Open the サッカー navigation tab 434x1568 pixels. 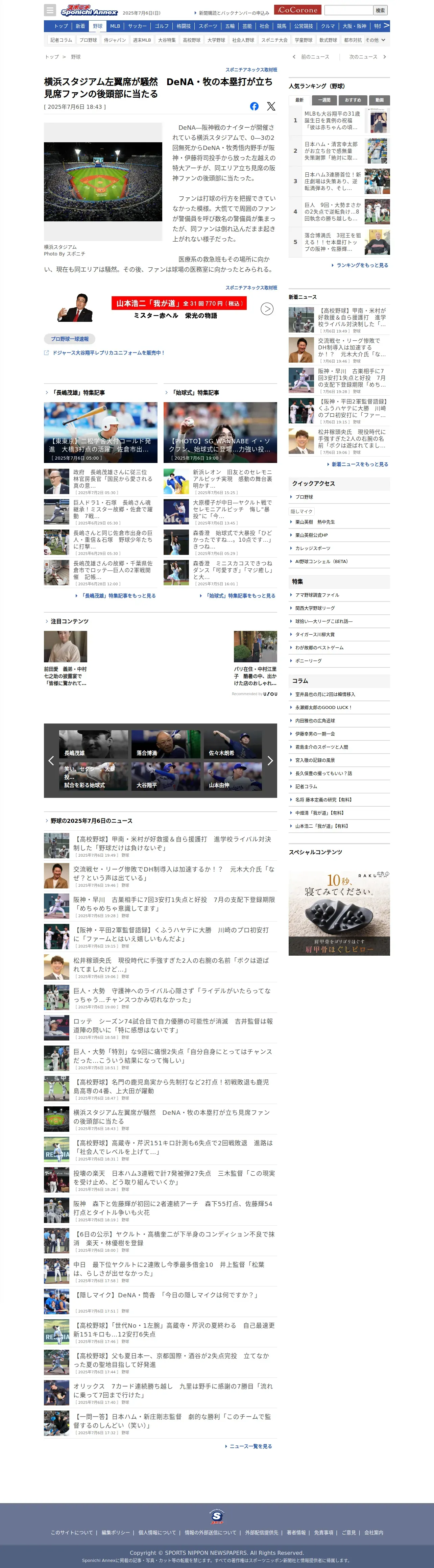click(138, 26)
